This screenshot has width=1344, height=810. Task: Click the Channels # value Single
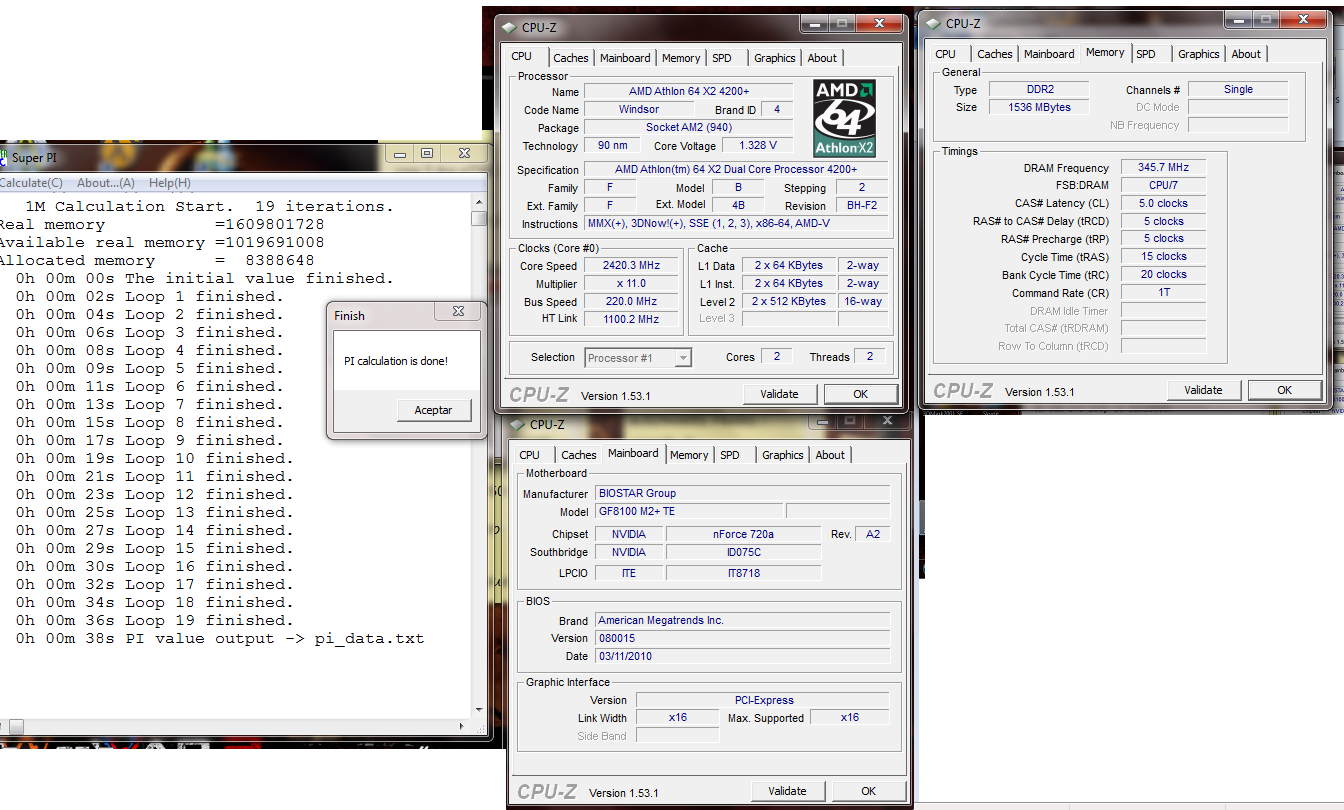pos(1238,89)
